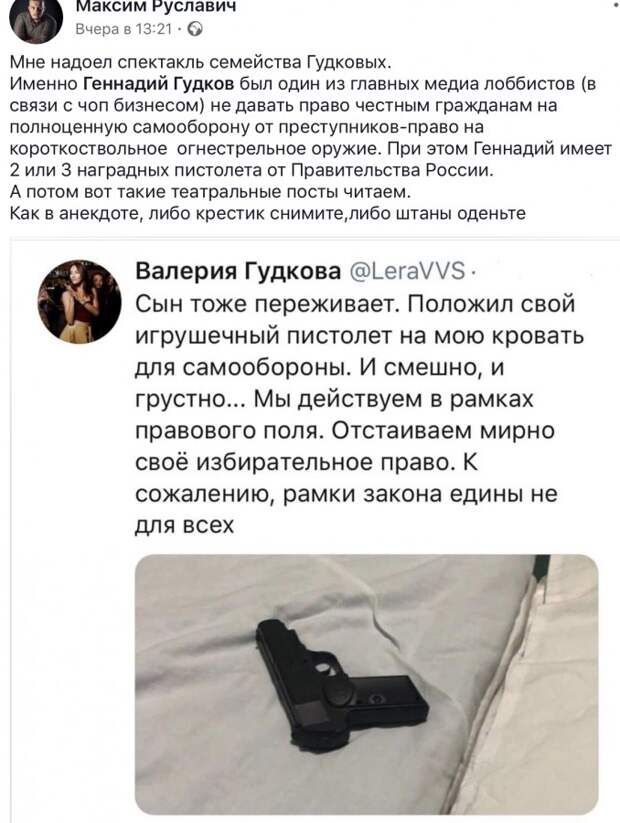Screen dimensions: 620x823
Task: Click the dot in the top-right corner of the post
Action: pyautogui.click(x=615, y=5)
